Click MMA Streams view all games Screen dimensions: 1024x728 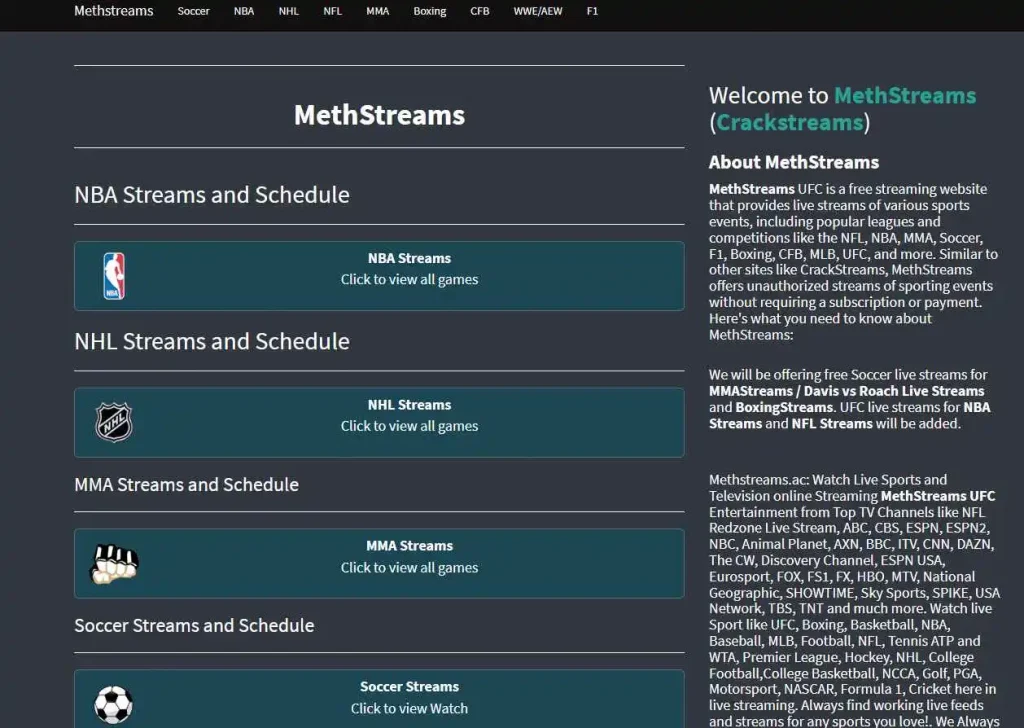click(409, 568)
